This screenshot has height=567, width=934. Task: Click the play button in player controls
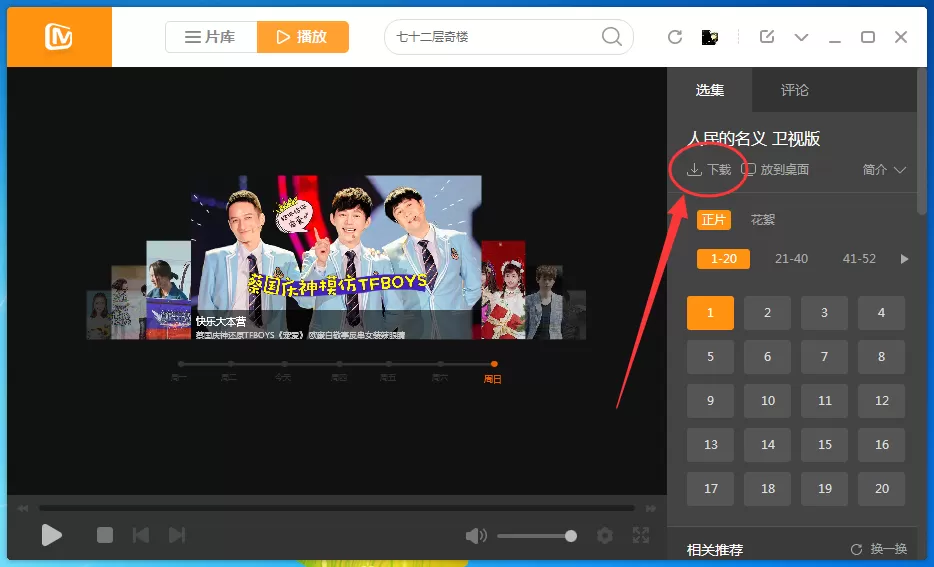pos(52,535)
